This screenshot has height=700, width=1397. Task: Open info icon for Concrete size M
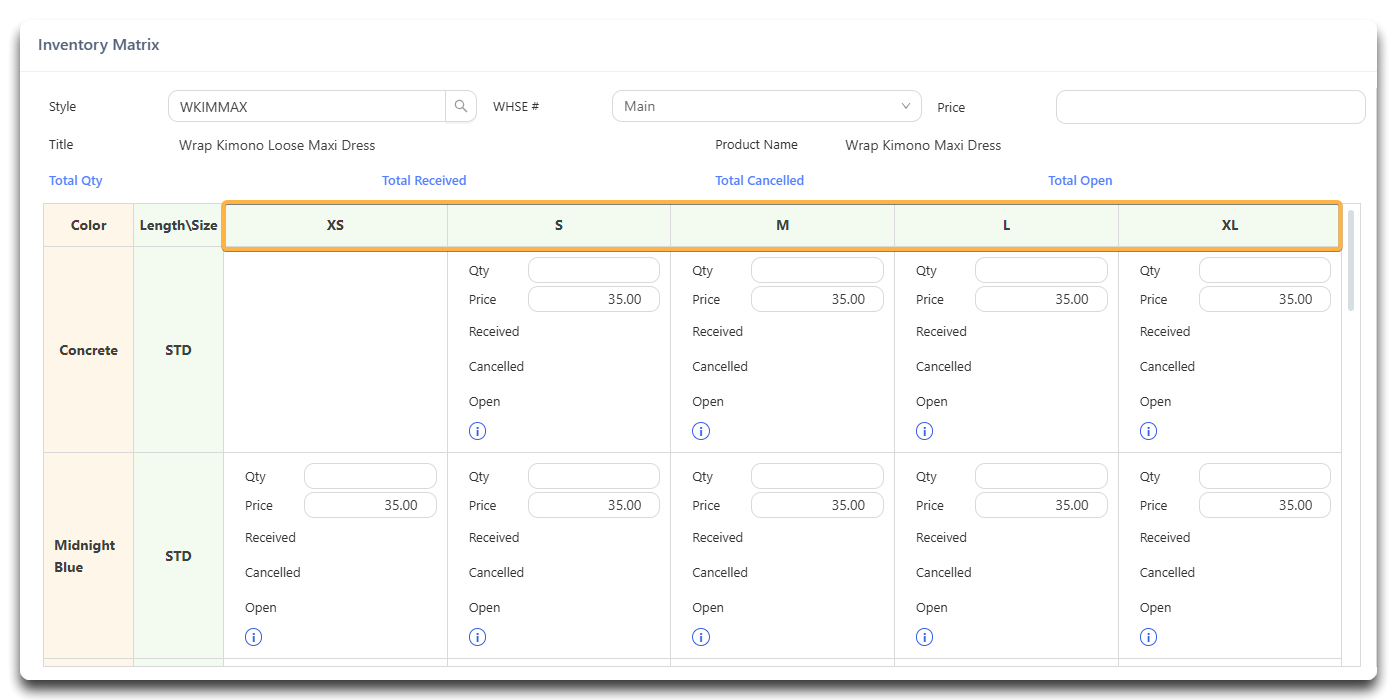click(x=701, y=431)
